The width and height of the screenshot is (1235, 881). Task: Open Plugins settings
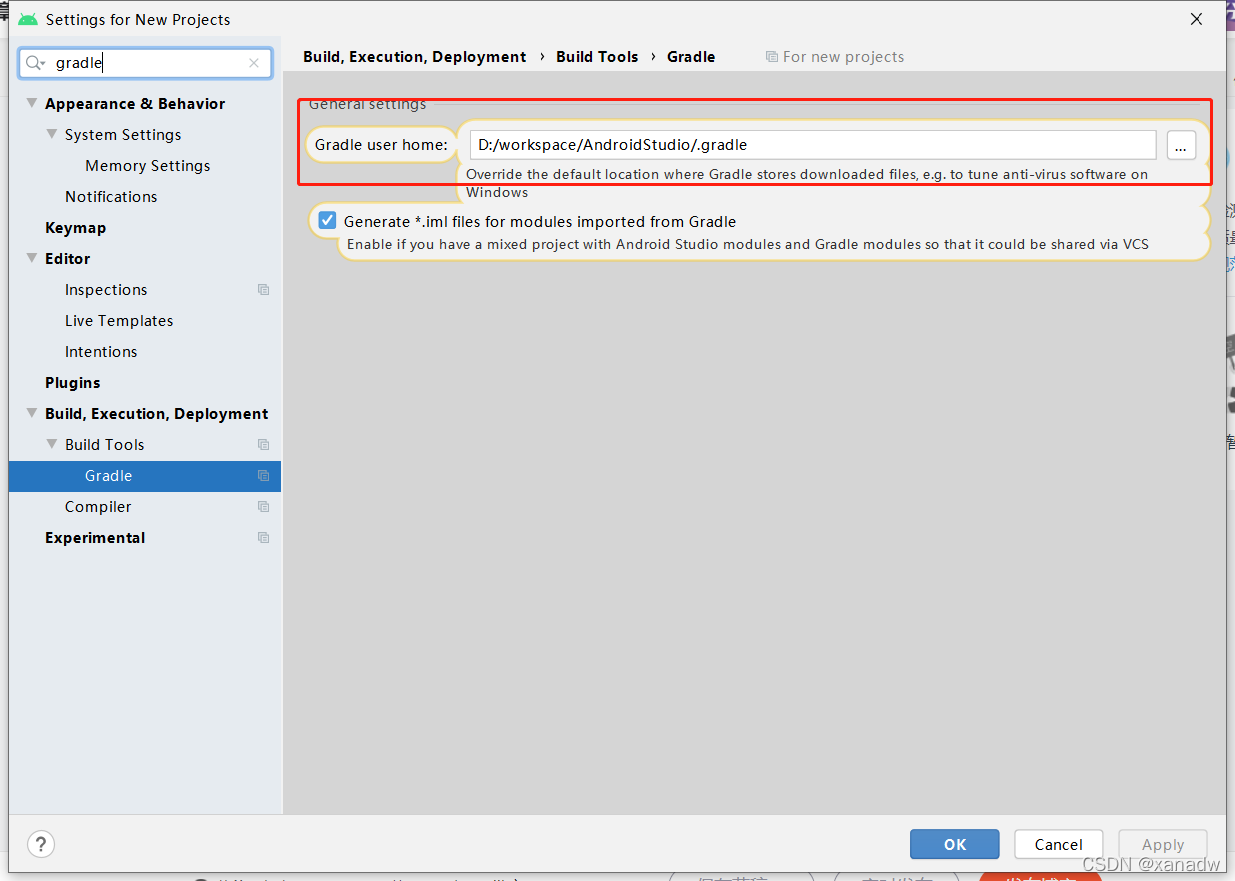[x=73, y=383]
